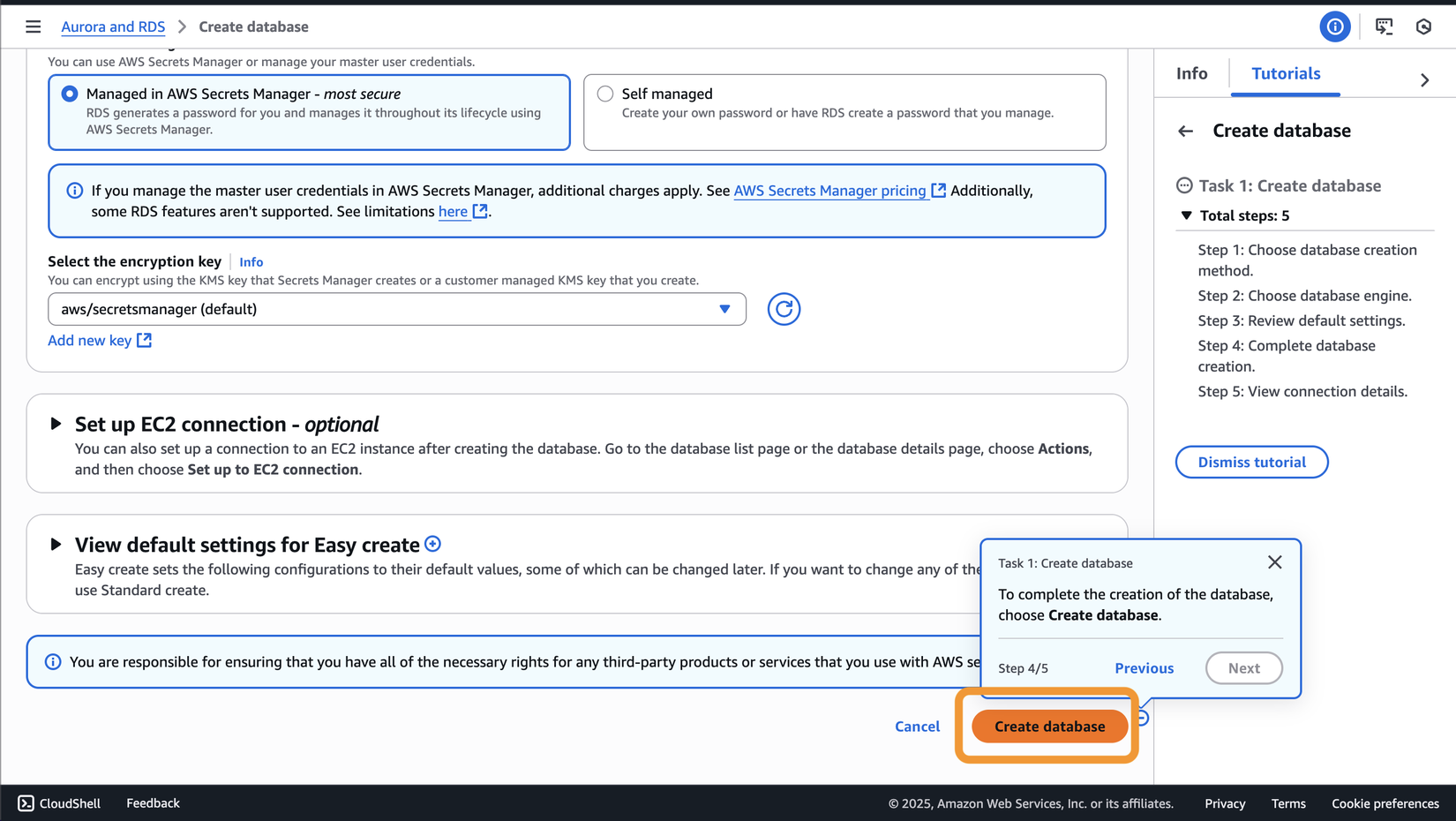Refresh the encryption key list
Viewport: 1456px width, 821px height.
click(783, 309)
